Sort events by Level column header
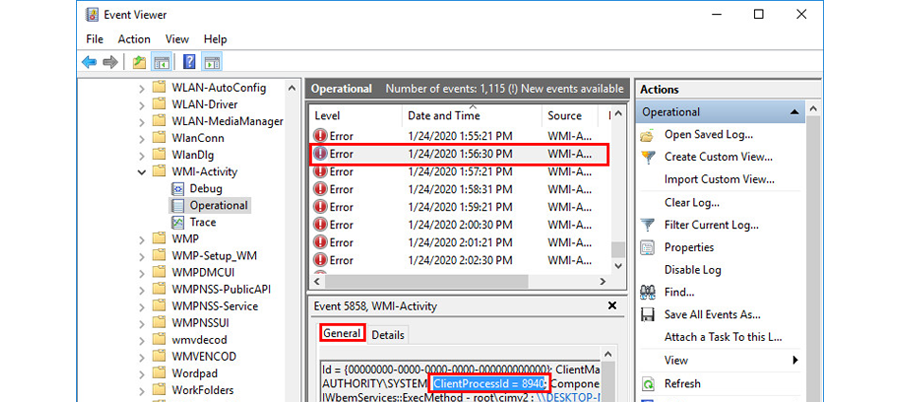The width and height of the screenshot is (900, 402). click(x=355, y=115)
